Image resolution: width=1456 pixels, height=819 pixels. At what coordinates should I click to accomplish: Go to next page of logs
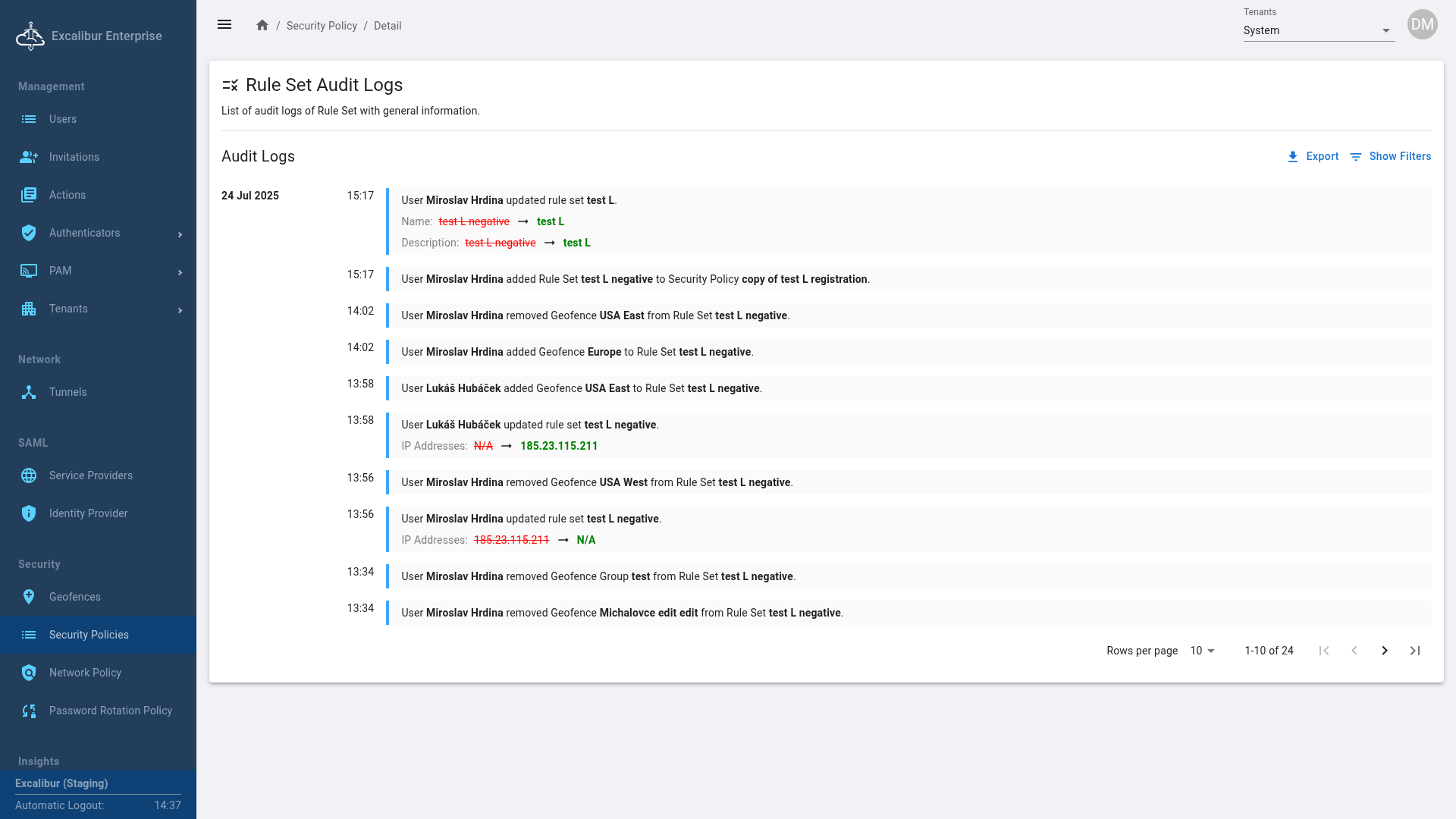[1385, 651]
